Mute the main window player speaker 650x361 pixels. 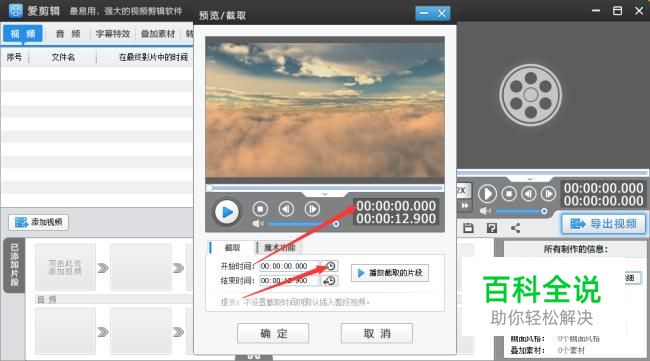(x=485, y=211)
